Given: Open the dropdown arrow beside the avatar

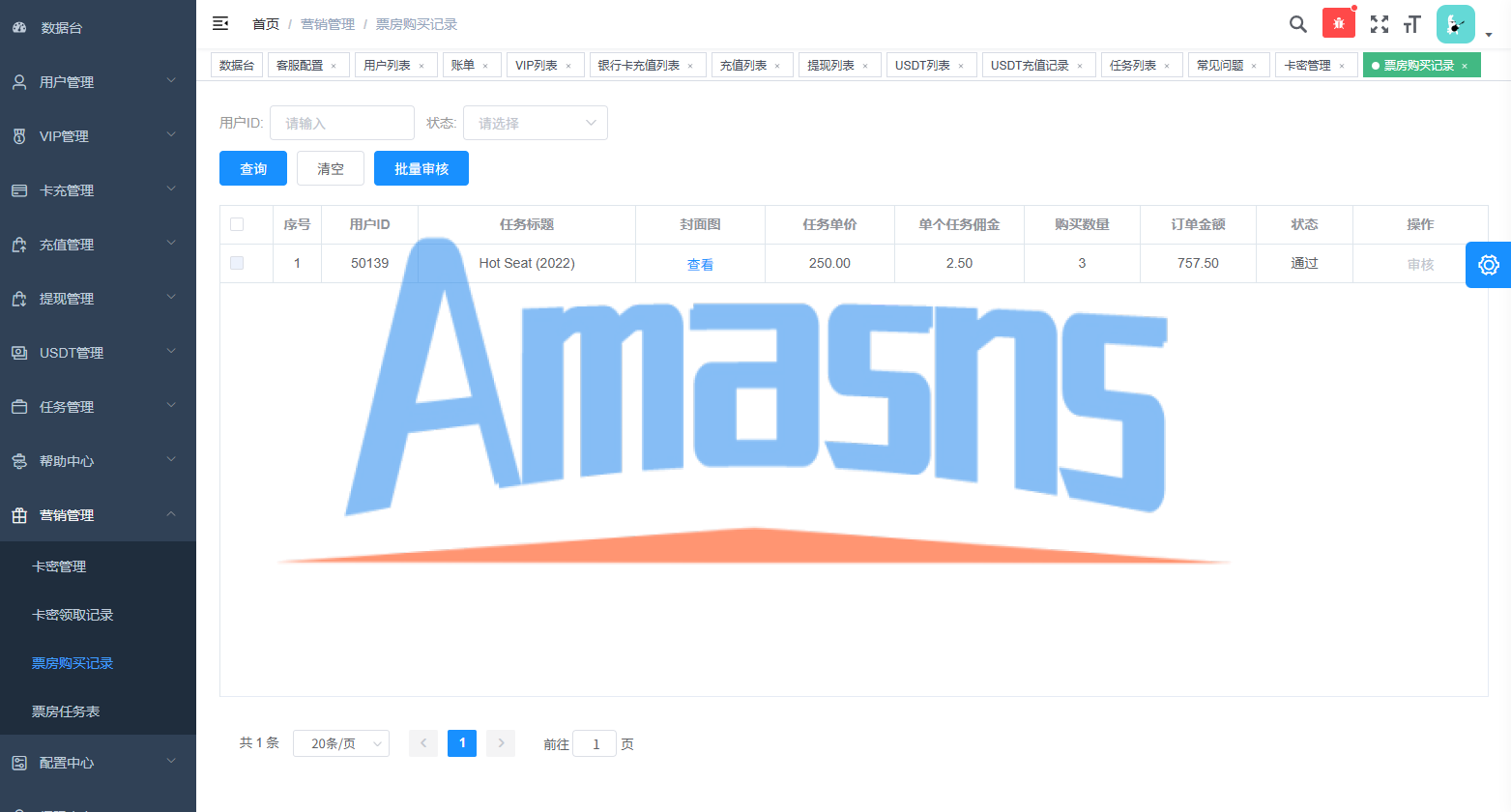Looking at the screenshot, I should tap(1489, 35).
